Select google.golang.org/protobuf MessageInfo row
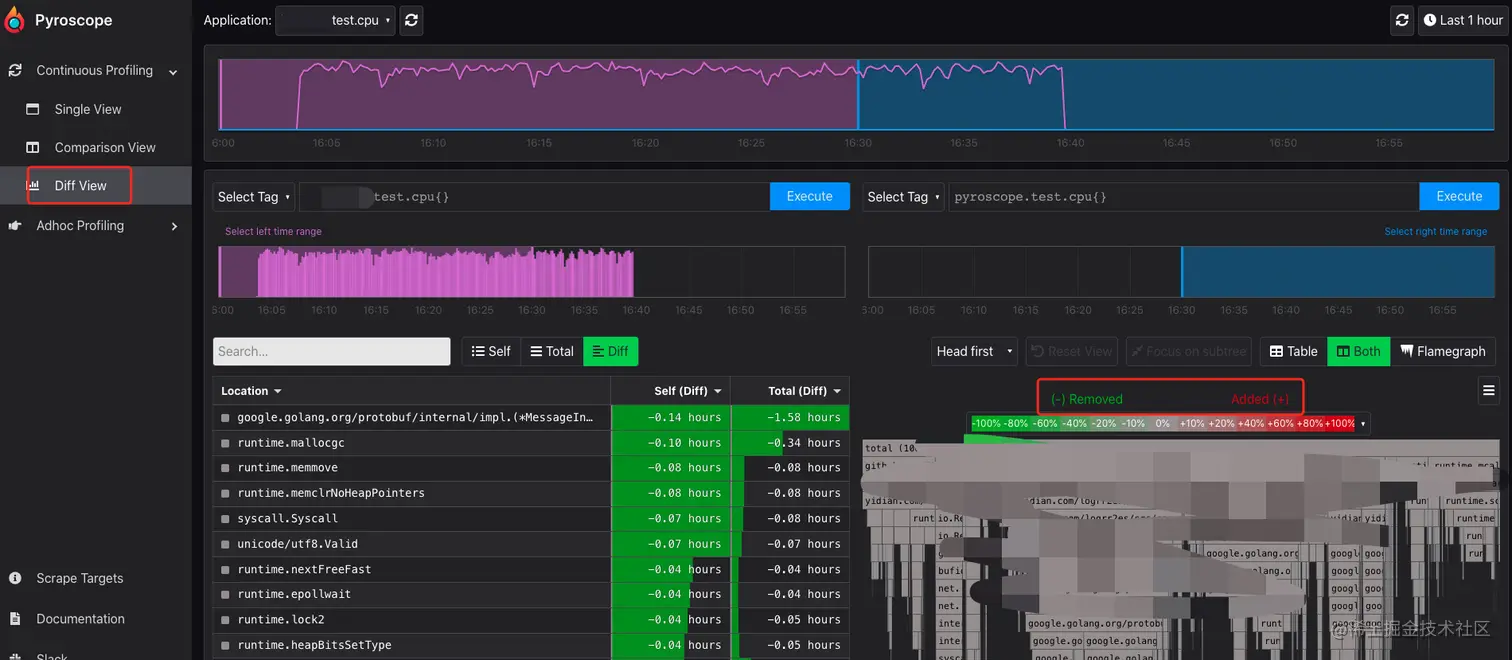This screenshot has width=1512, height=660. point(531,417)
